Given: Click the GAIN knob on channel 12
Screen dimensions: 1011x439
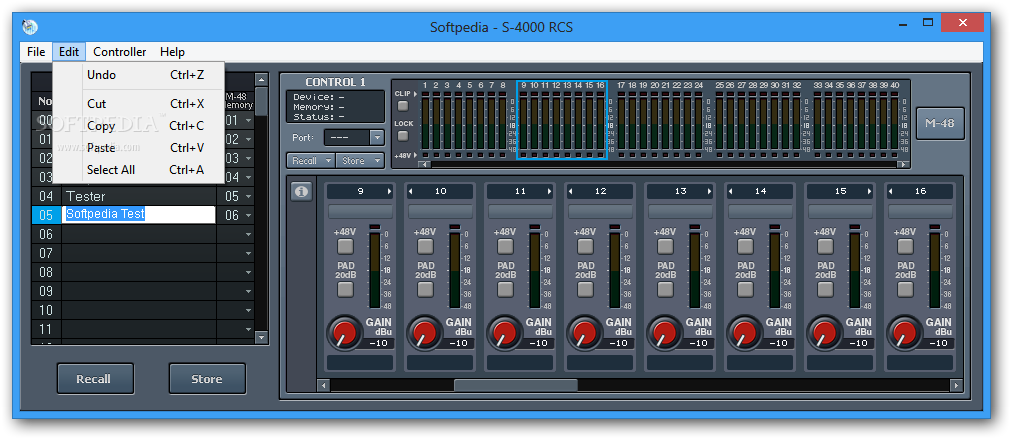Looking at the screenshot, I should 585,333.
